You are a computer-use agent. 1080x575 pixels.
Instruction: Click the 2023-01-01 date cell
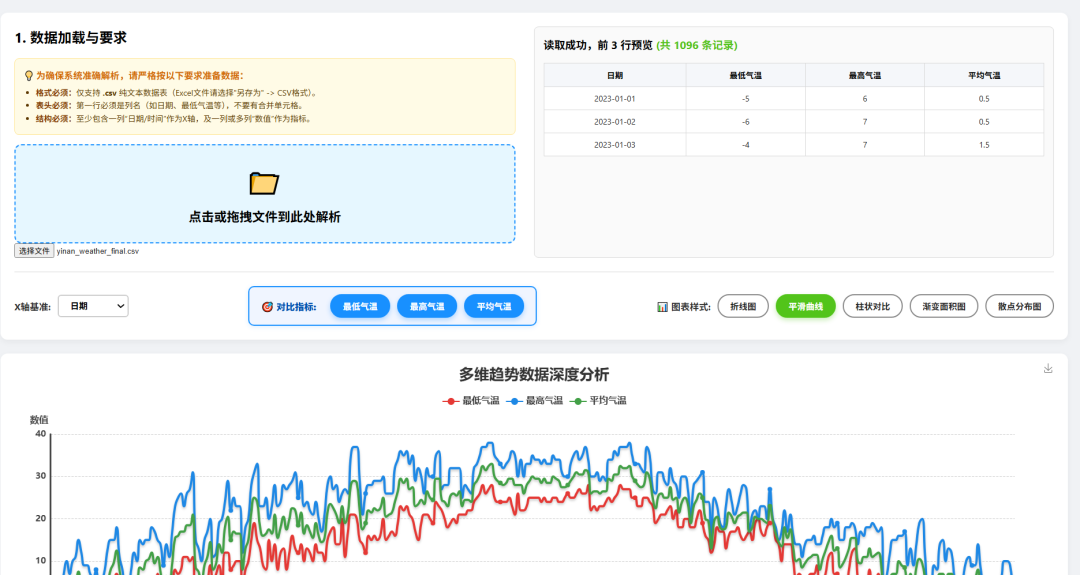coord(615,98)
